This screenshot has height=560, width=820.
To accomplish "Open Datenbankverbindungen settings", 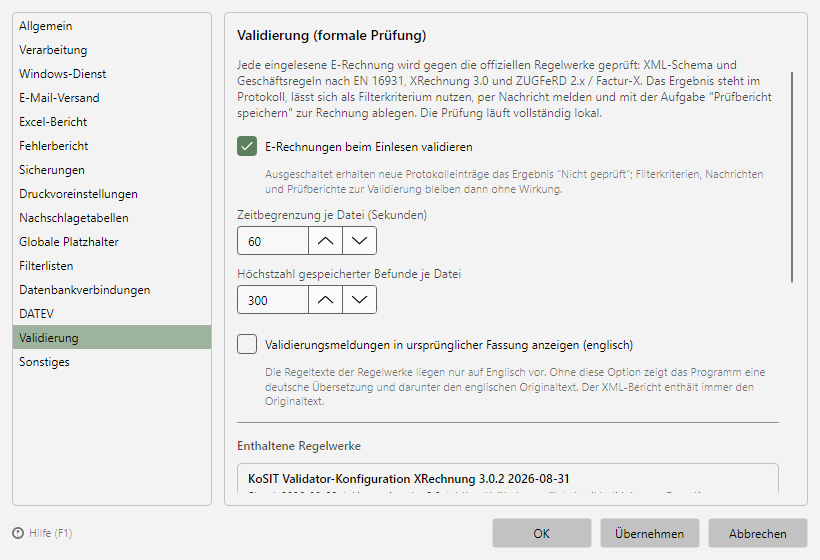I will pos(112,290).
